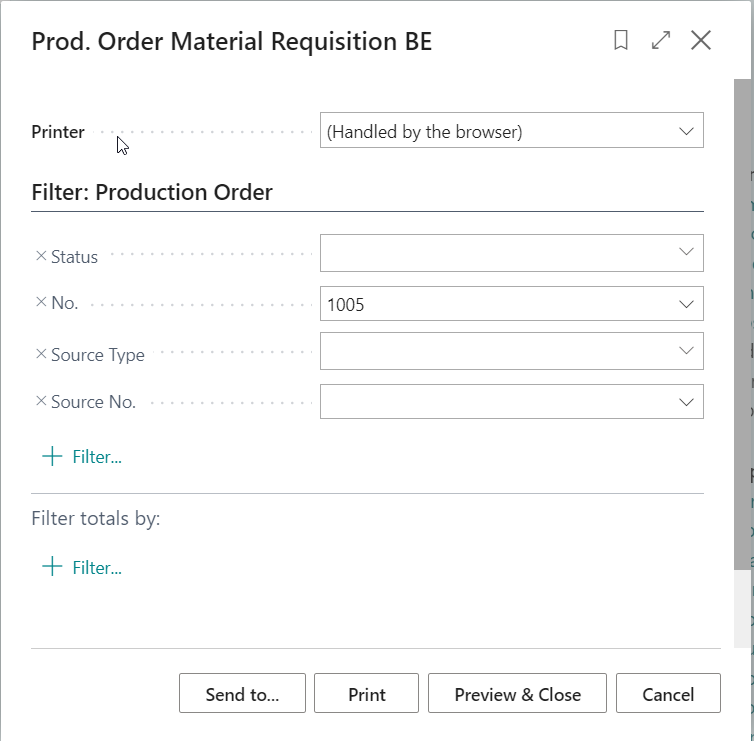Expand the No. filter dropdown arrow
Image resolution: width=754 pixels, height=741 pixels.
(x=686, y=304)
